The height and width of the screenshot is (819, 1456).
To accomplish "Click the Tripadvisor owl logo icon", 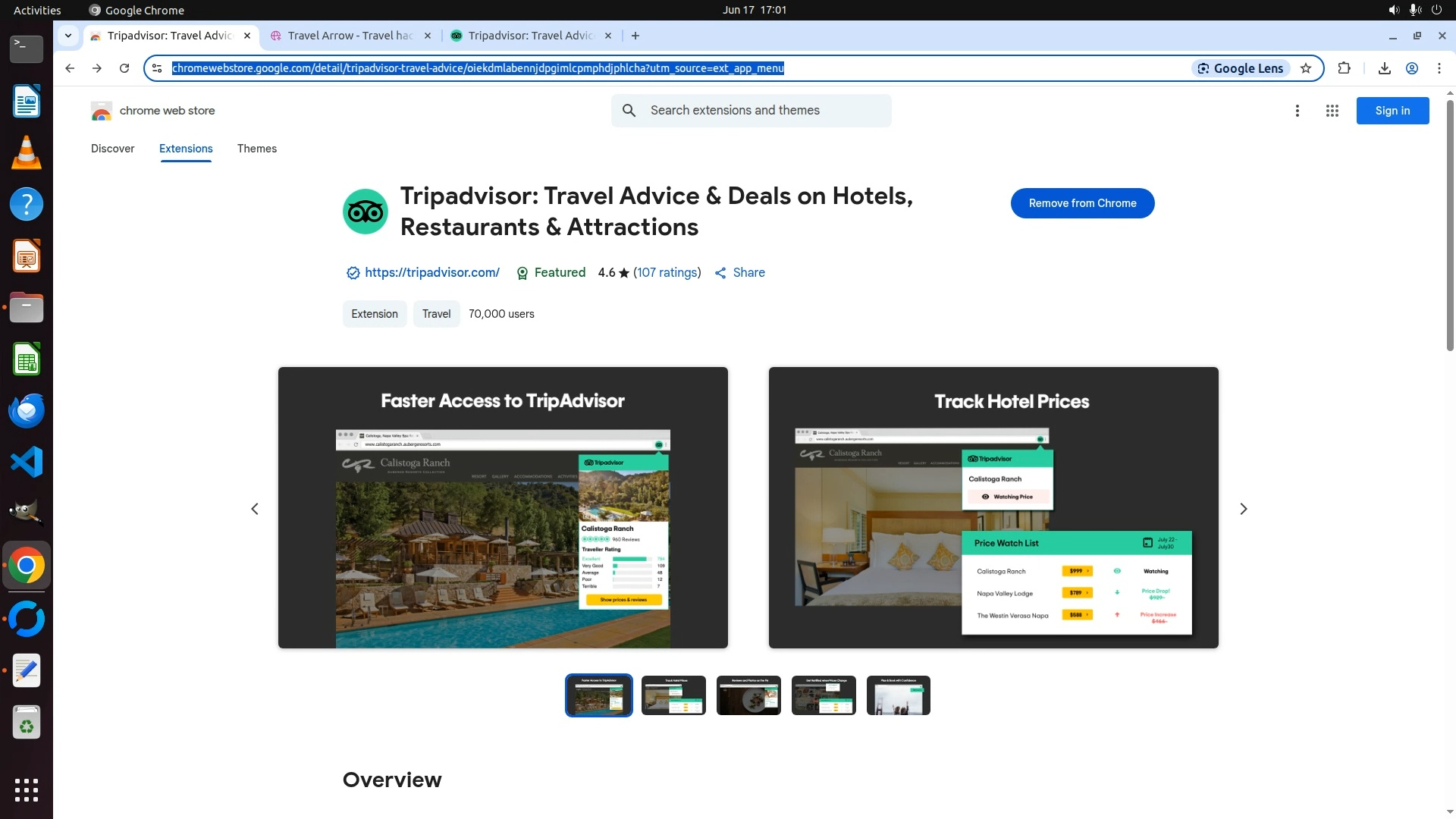I will click(x=365, y=212).
